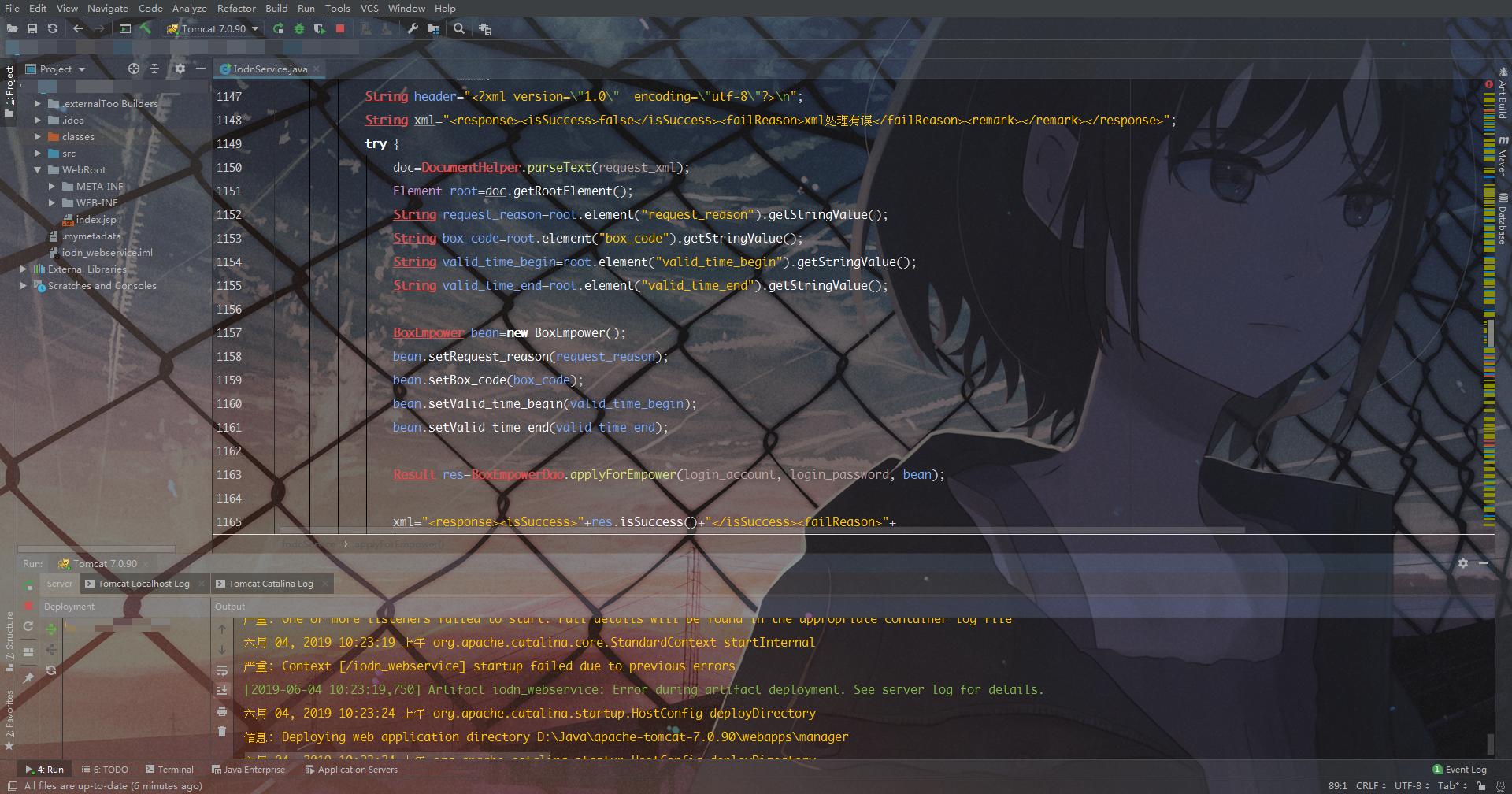
Task: Expand the WEB-INF folder
Action: coord(51,202)
